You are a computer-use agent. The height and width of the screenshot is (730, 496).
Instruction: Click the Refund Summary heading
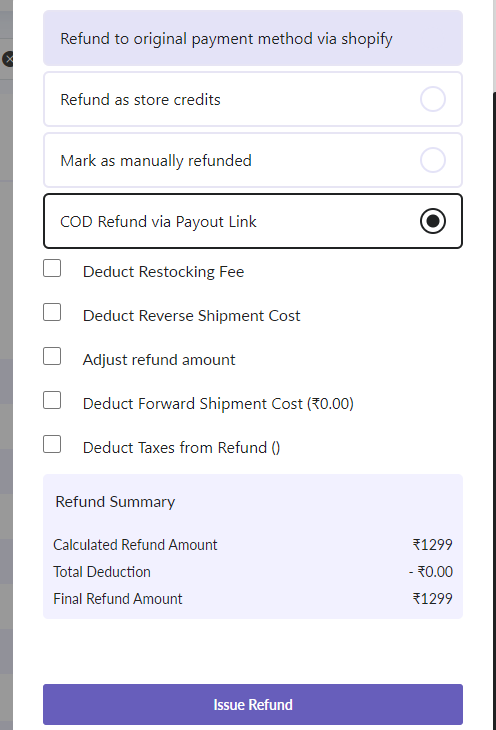point(115,502)
